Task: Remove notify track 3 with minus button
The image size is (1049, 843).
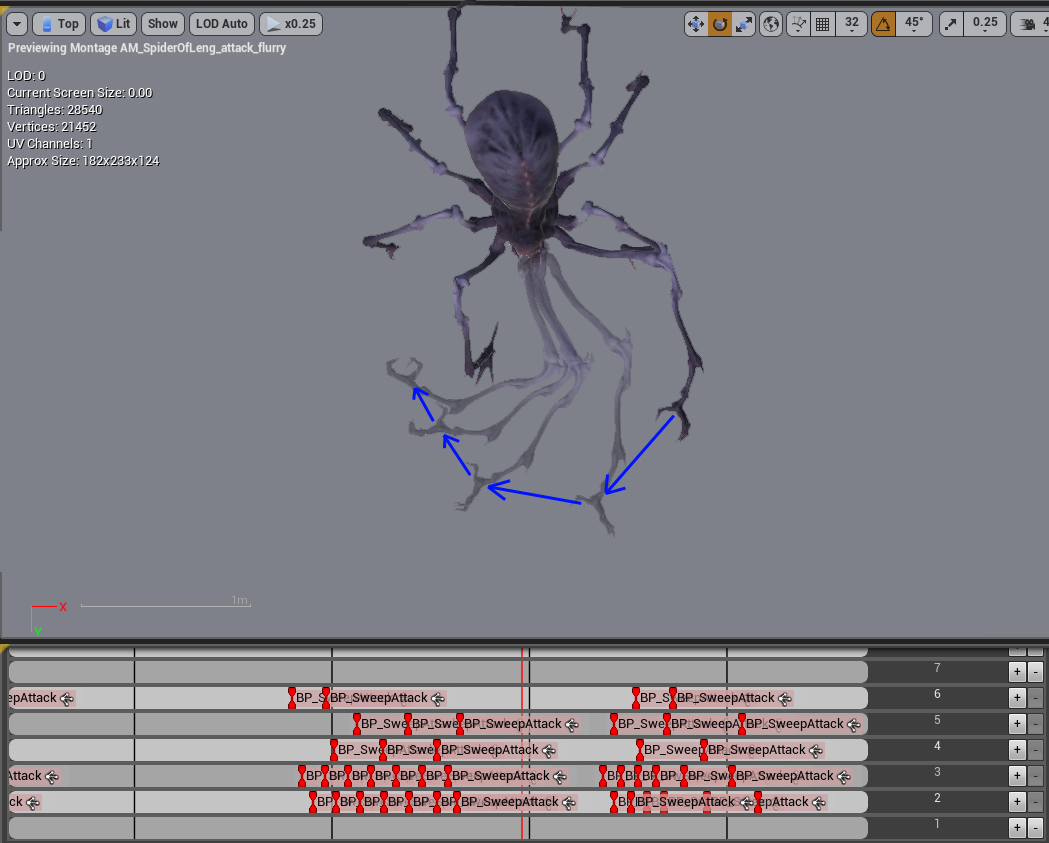Action: (x=1036, y=776)
